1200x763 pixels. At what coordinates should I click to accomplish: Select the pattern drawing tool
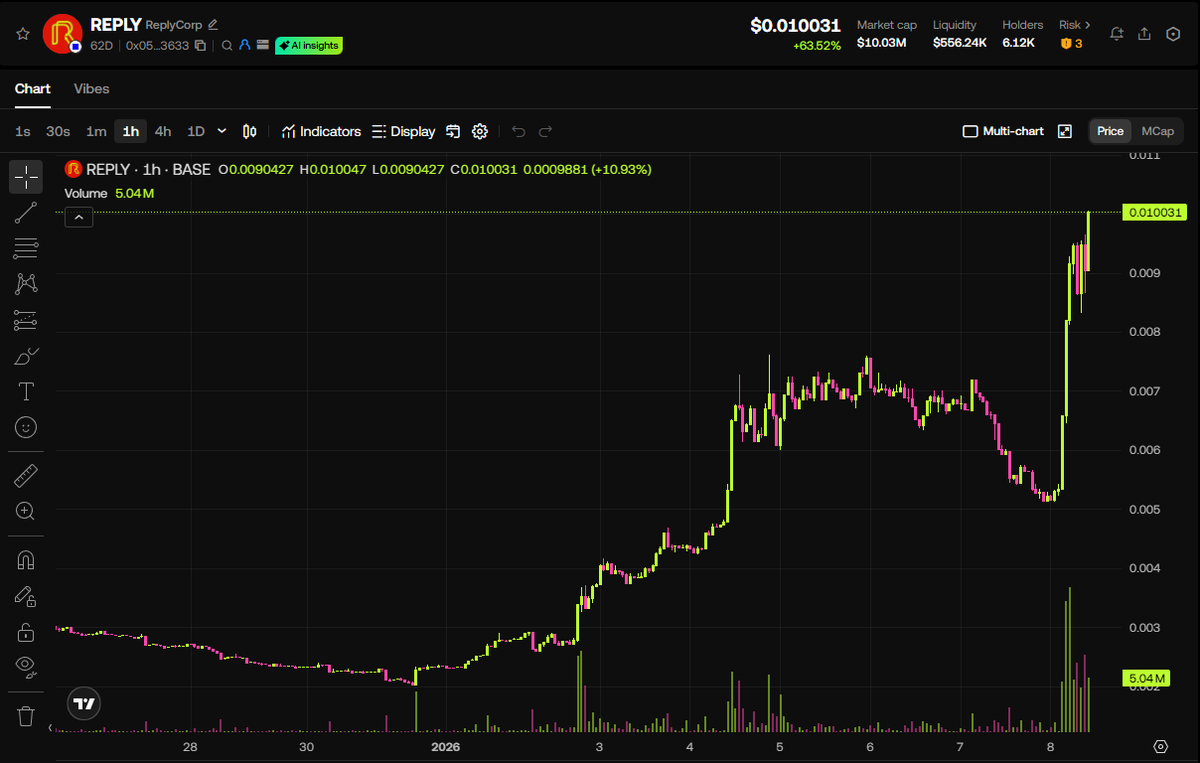click(x=26, y=284)
